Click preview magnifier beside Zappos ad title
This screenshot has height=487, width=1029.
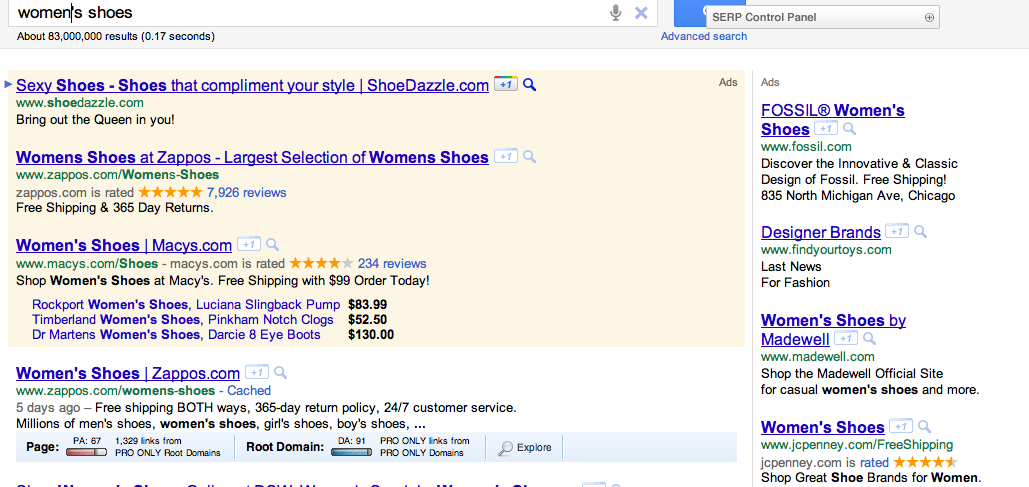530,157
